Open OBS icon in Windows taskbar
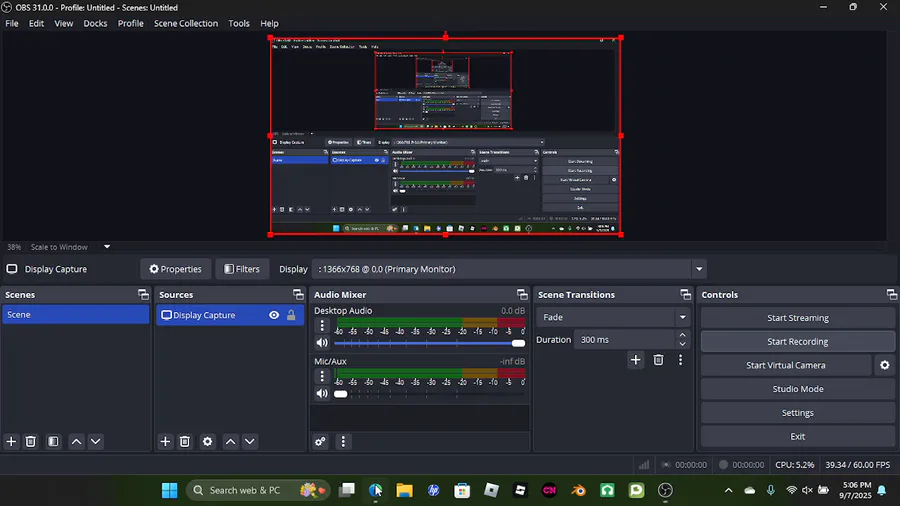The image size is (900, 506). pos(665,490)
